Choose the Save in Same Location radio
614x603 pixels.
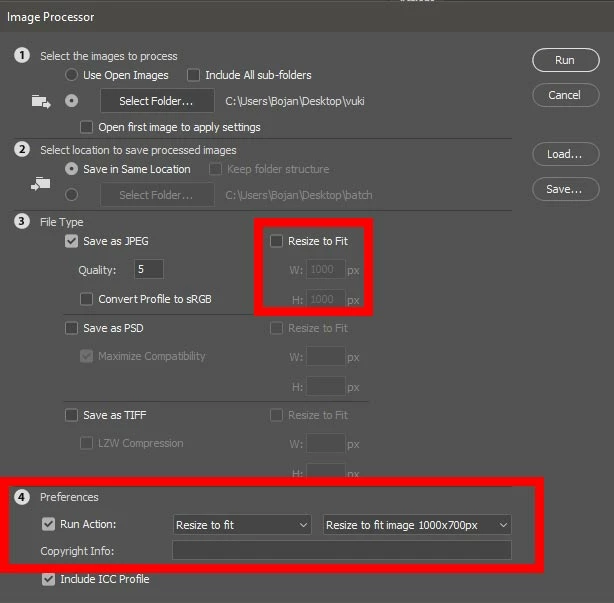coord(71,169)
